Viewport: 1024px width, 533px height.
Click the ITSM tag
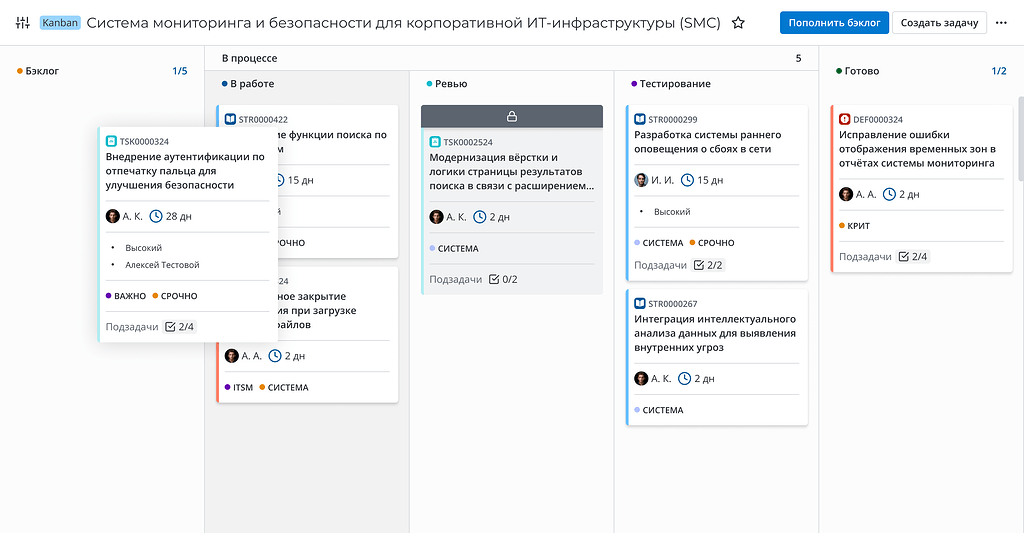[238, 387]
